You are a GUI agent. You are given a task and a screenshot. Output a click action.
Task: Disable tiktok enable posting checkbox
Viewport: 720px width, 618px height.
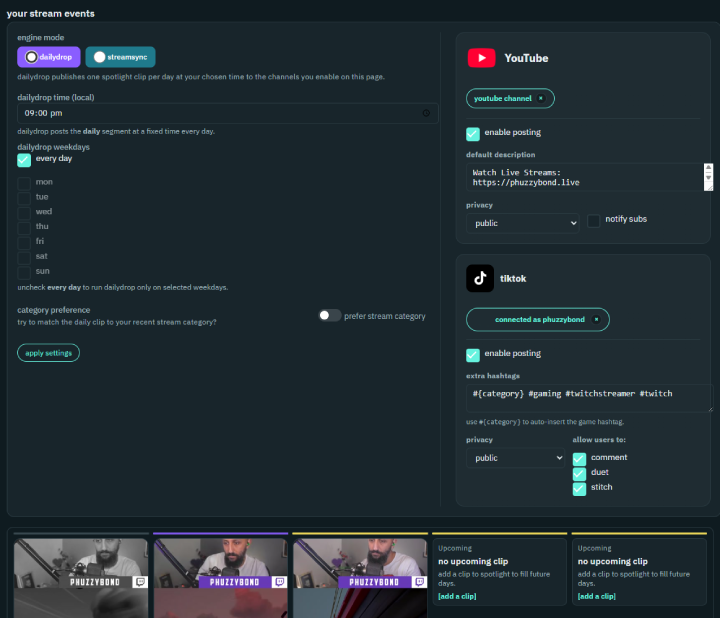[473, 355]
